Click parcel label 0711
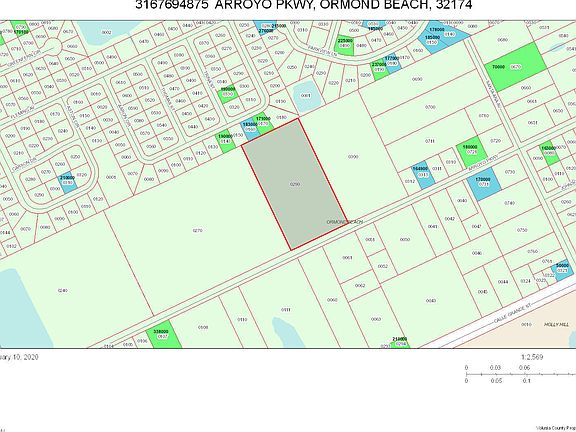Viewport: 576px width, 432px height. pyautogui.click(x=430, y=141)
